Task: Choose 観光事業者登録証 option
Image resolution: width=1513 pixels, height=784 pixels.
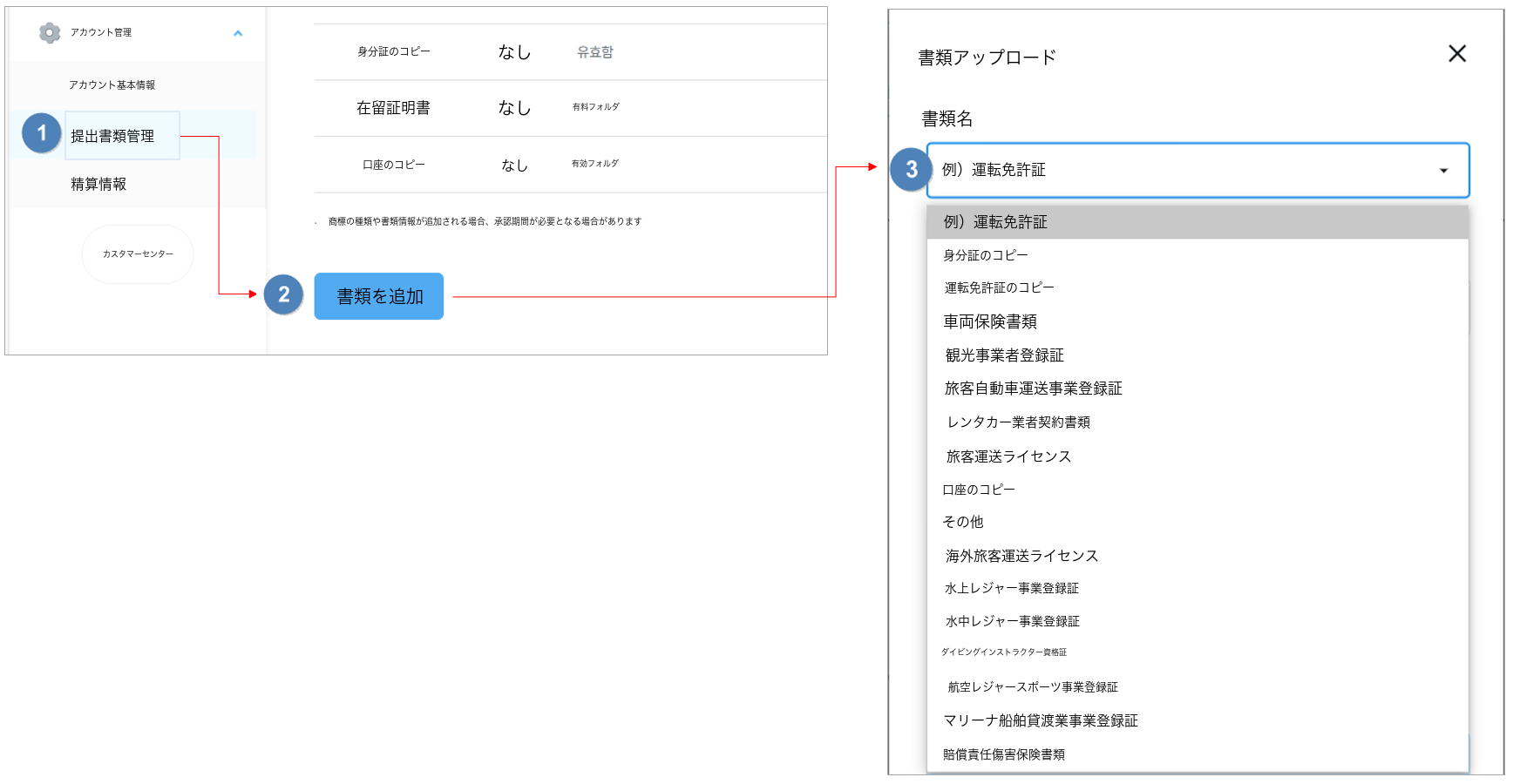Action: coord(1198,355)
